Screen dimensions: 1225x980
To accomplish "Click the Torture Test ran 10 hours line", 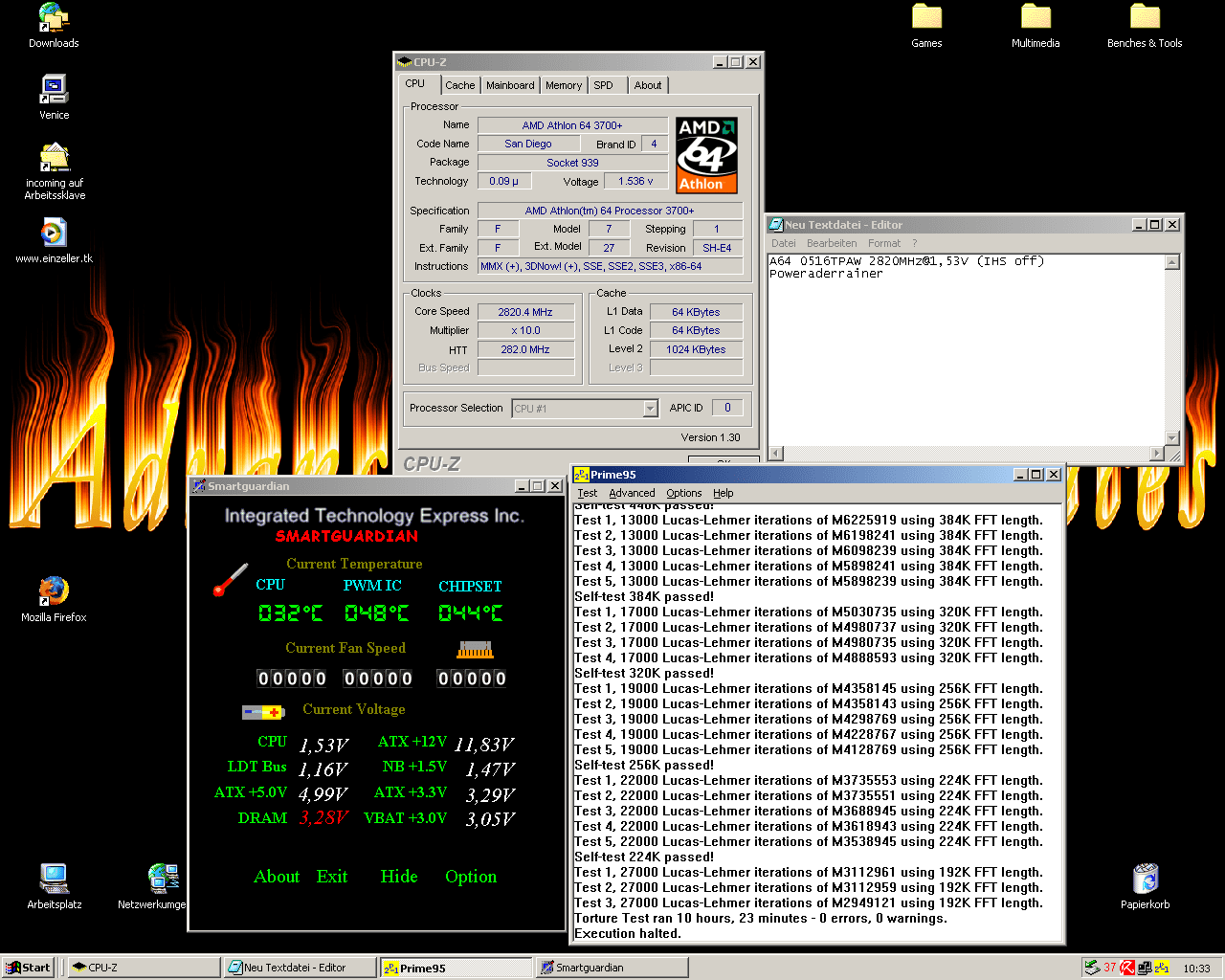I will tap(761, 918).
